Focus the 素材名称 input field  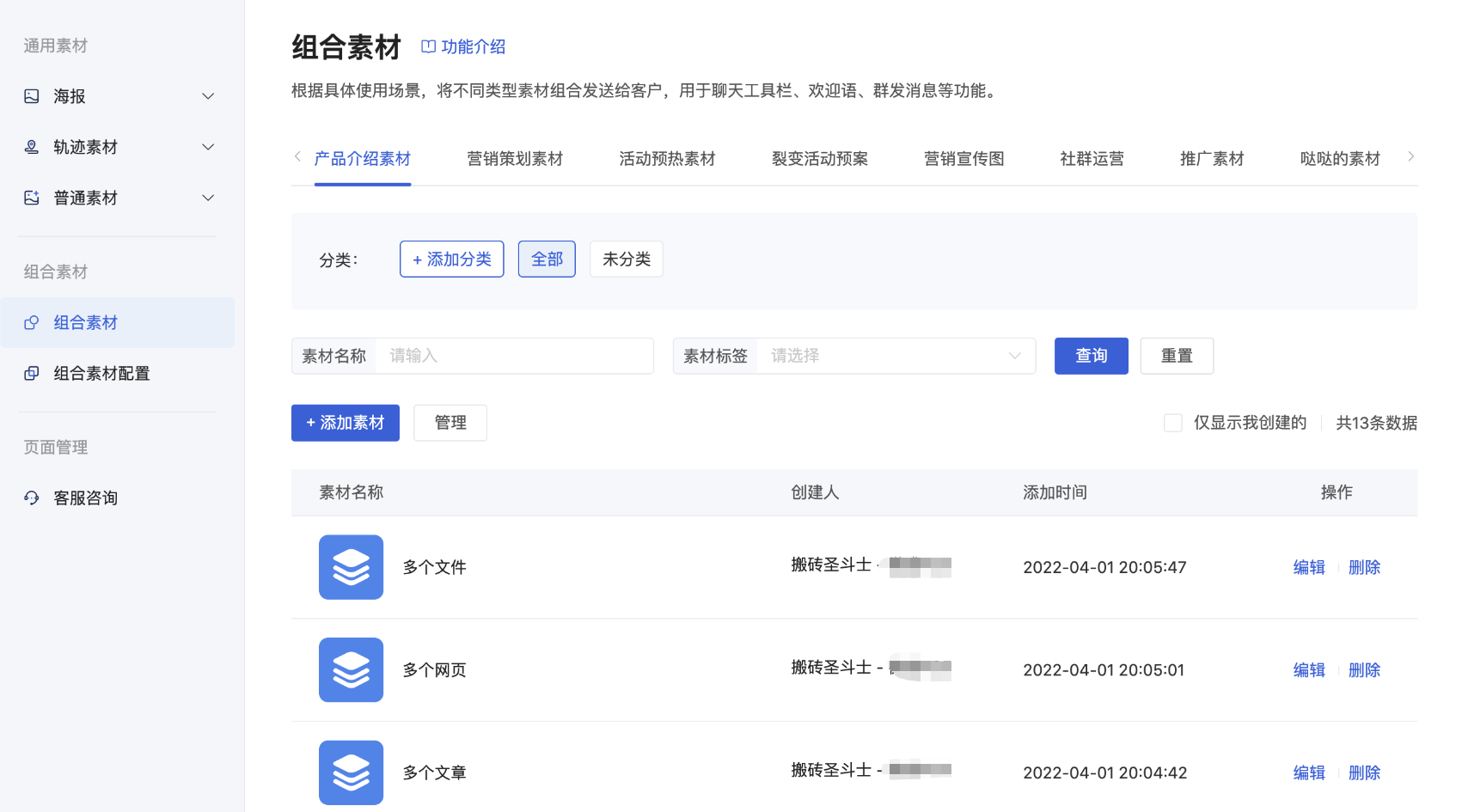click(x=514, y=356)
